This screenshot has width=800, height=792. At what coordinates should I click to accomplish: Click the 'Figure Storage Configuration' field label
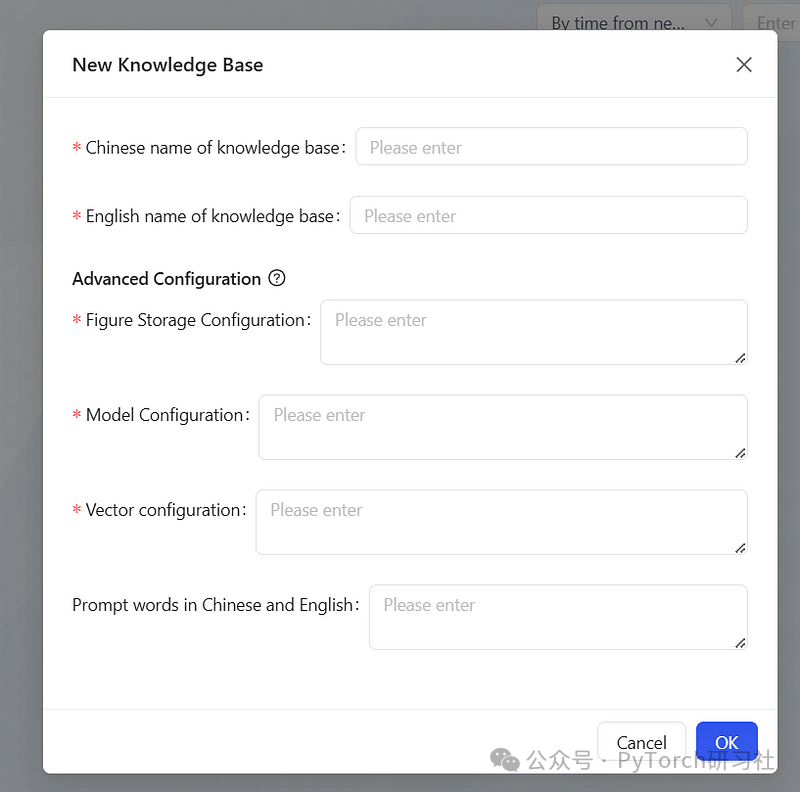pos(195,320)
